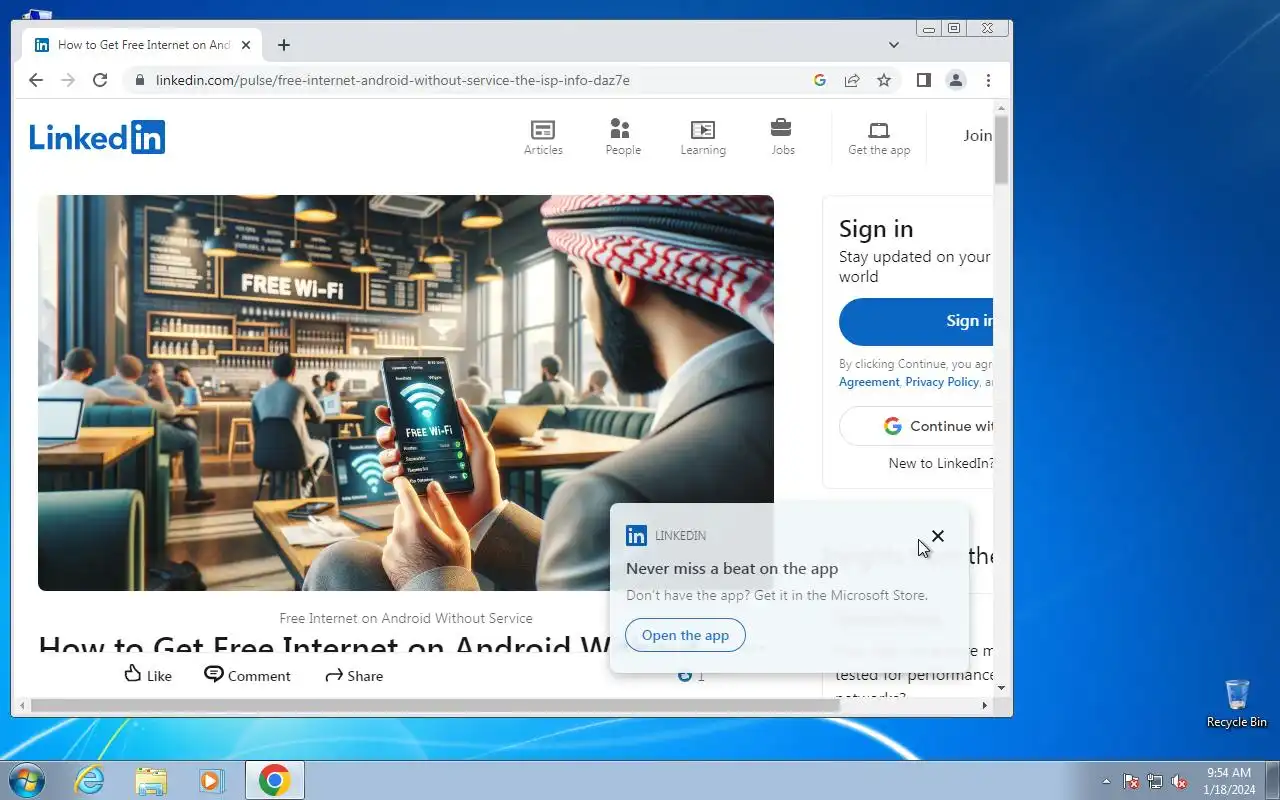Comment on the article
The width and height of the screenshot is (1280, 800).
247,675
